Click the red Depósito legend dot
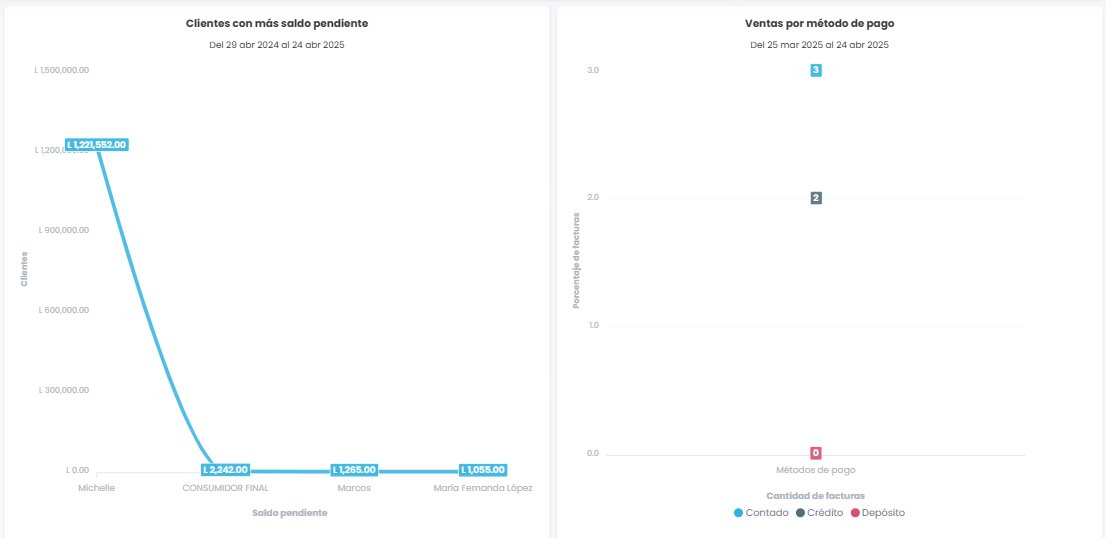This screenshot has height=538, width=1106. (855, 513)
